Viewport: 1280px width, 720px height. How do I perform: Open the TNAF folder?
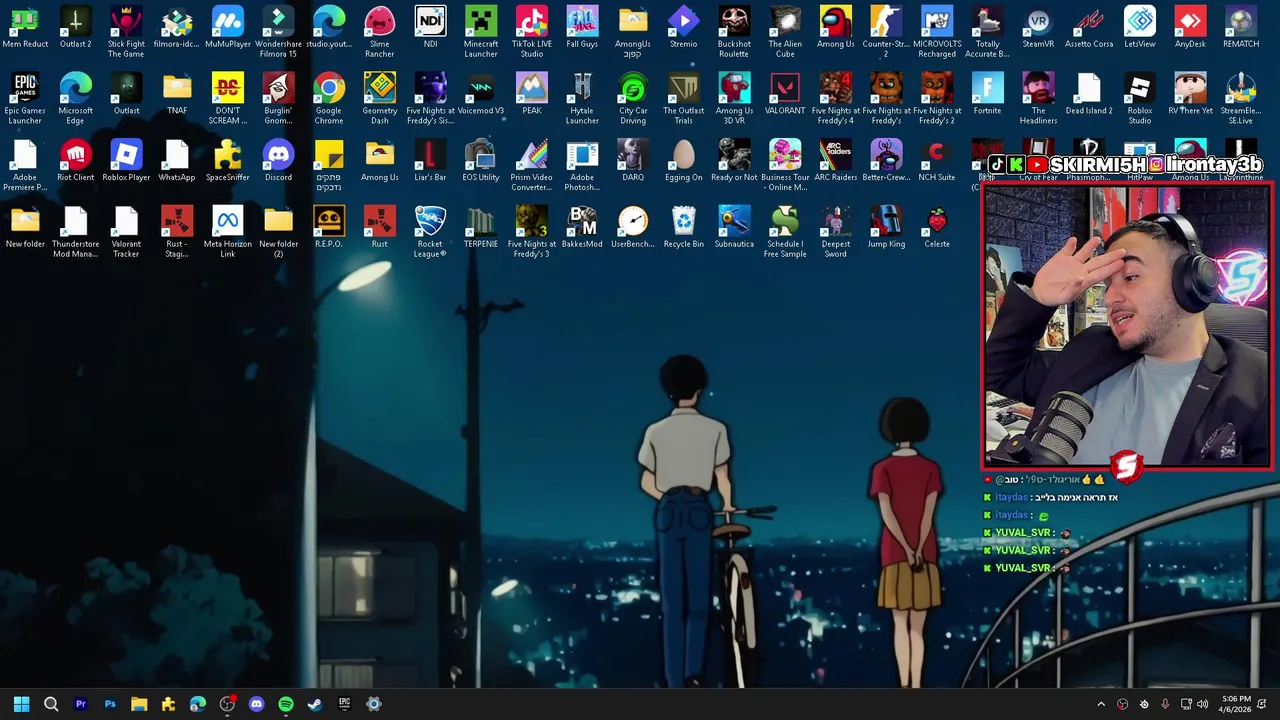click(x=177, y=95)
